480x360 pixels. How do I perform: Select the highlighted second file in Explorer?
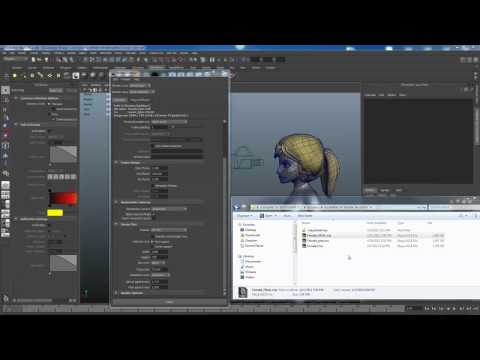coord(373,235)
